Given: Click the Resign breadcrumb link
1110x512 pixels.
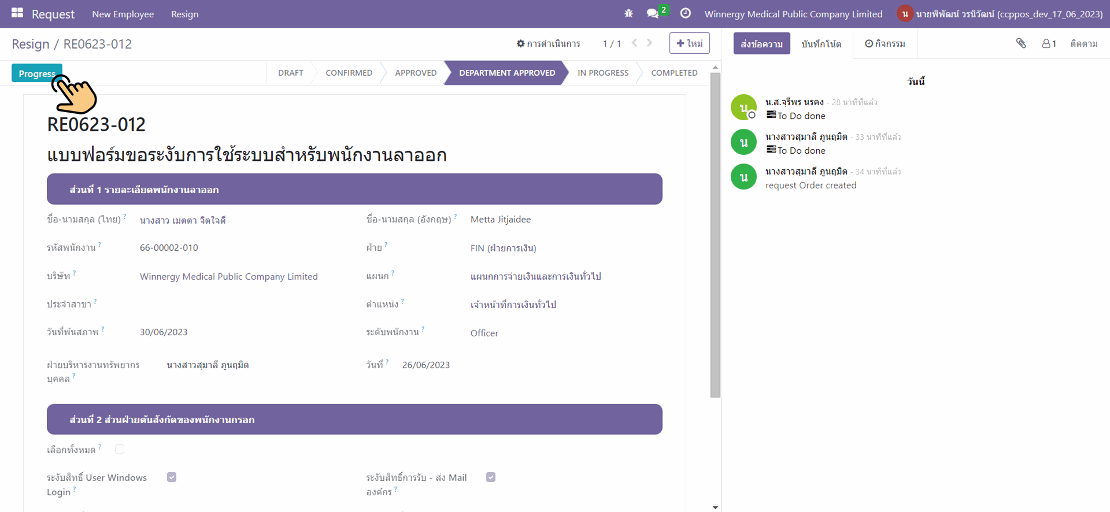Looking at the screenshot, I should tap(30, 44).
